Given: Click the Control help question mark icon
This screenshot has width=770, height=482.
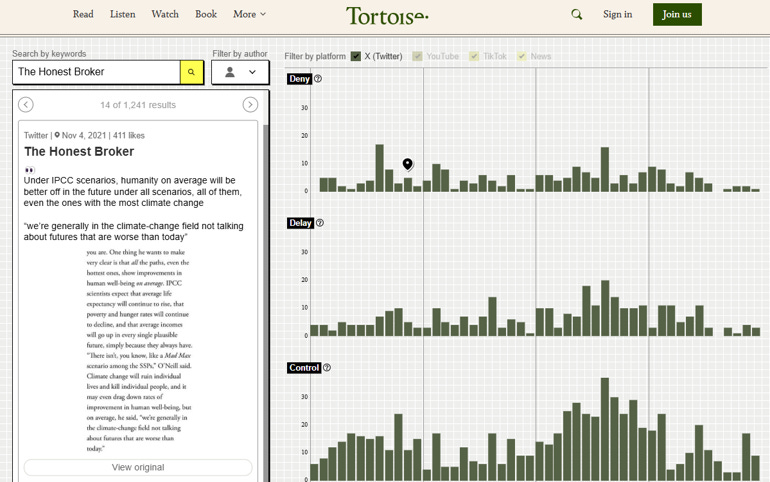Looking at the screenshot, I should [327, 368].
